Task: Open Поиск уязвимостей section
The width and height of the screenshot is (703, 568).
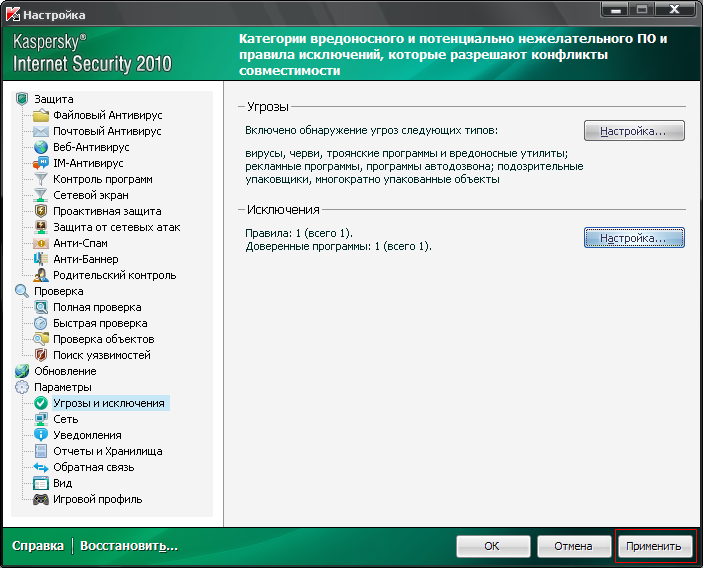Action: (x=102, y=355)
